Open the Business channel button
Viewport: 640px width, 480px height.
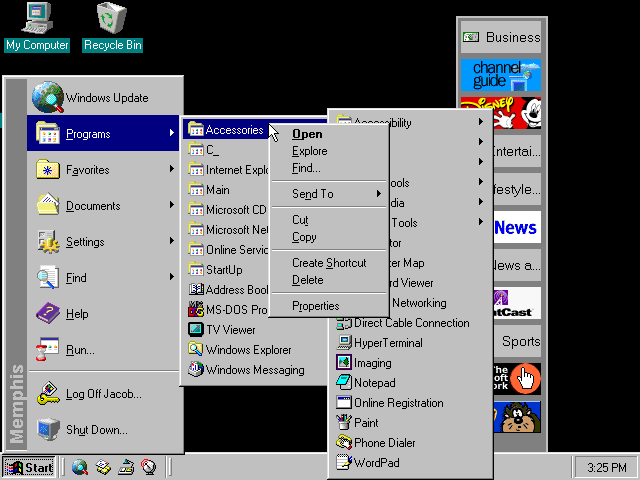501,37
